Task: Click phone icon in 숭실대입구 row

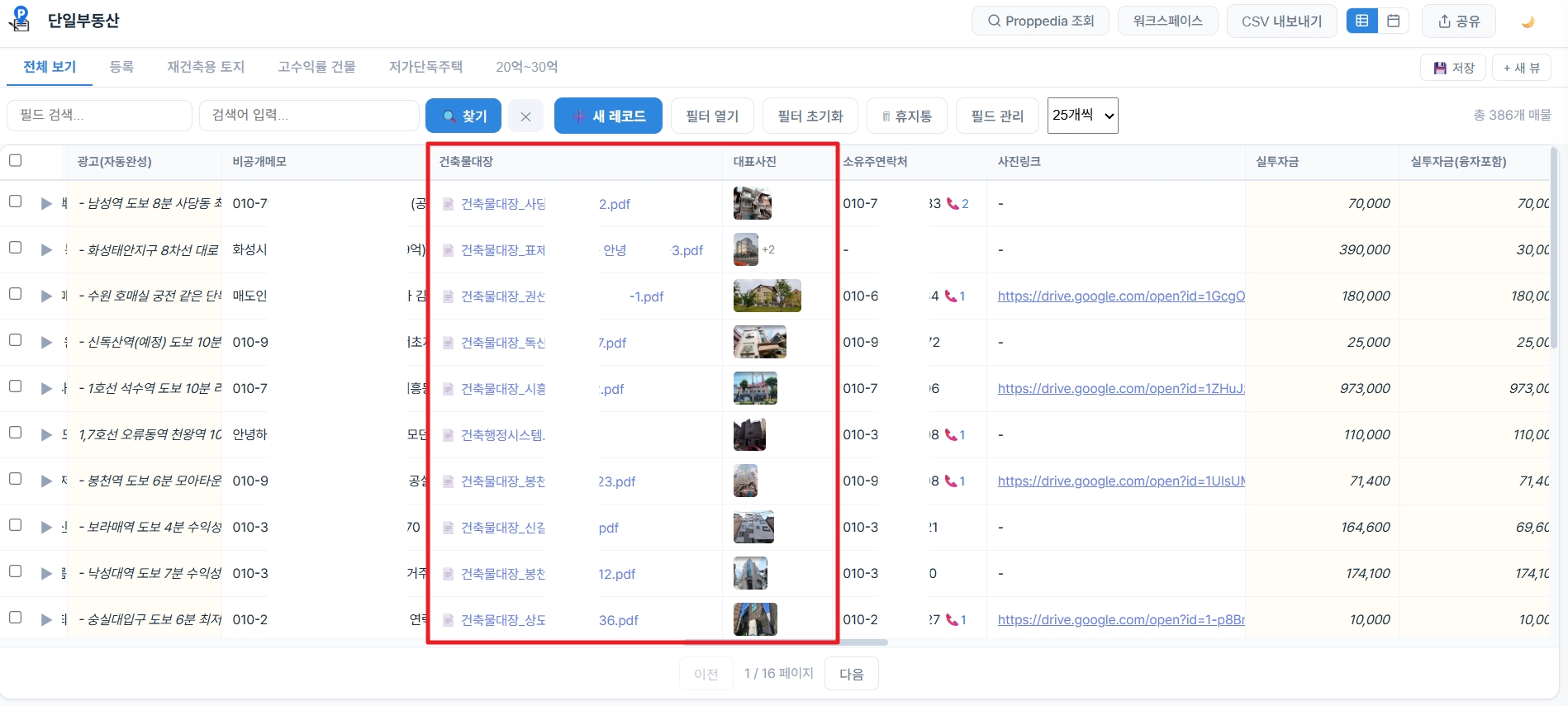Action: click(951, 619)
